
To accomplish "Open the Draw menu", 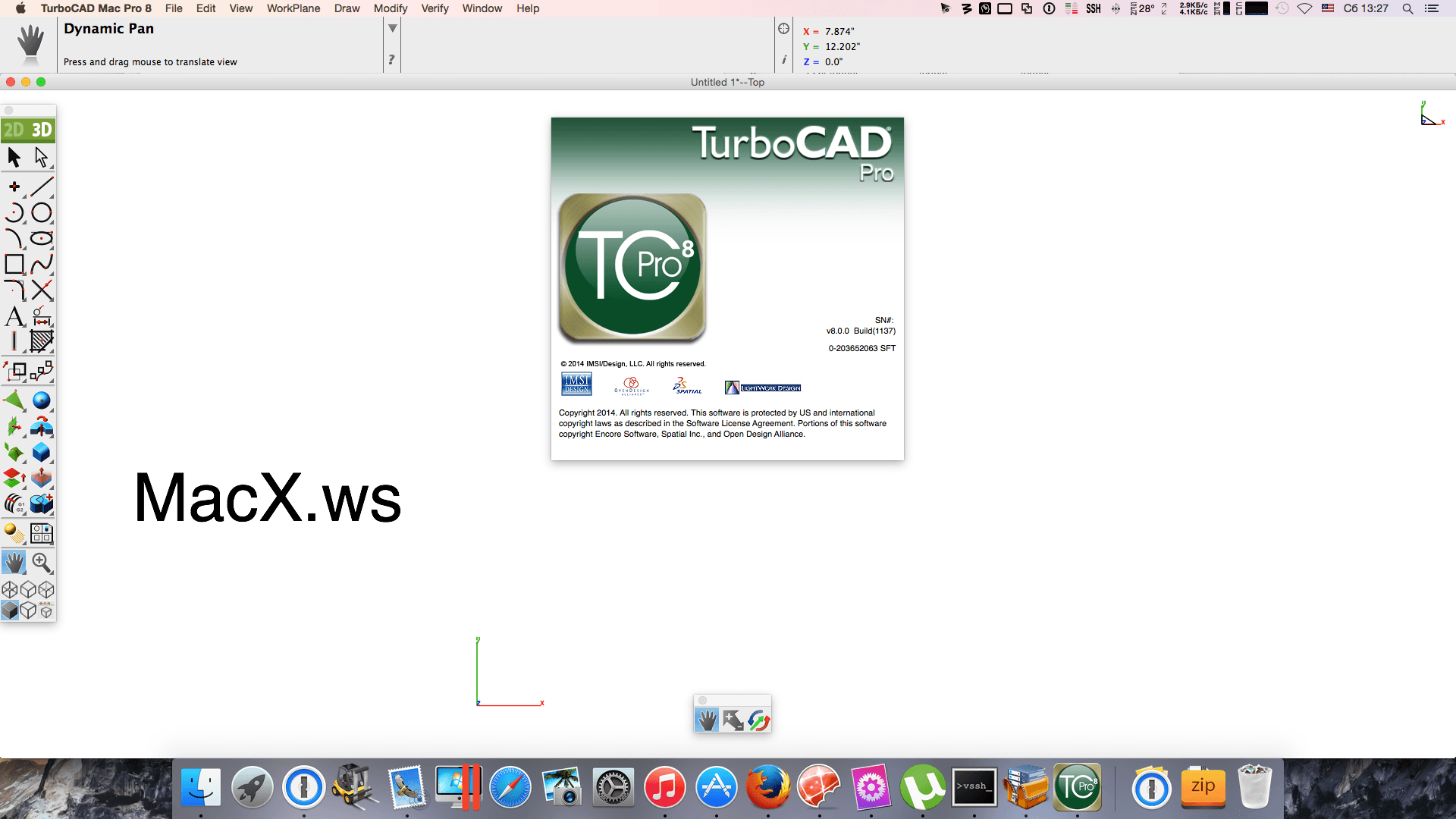I will click(347, 8).
